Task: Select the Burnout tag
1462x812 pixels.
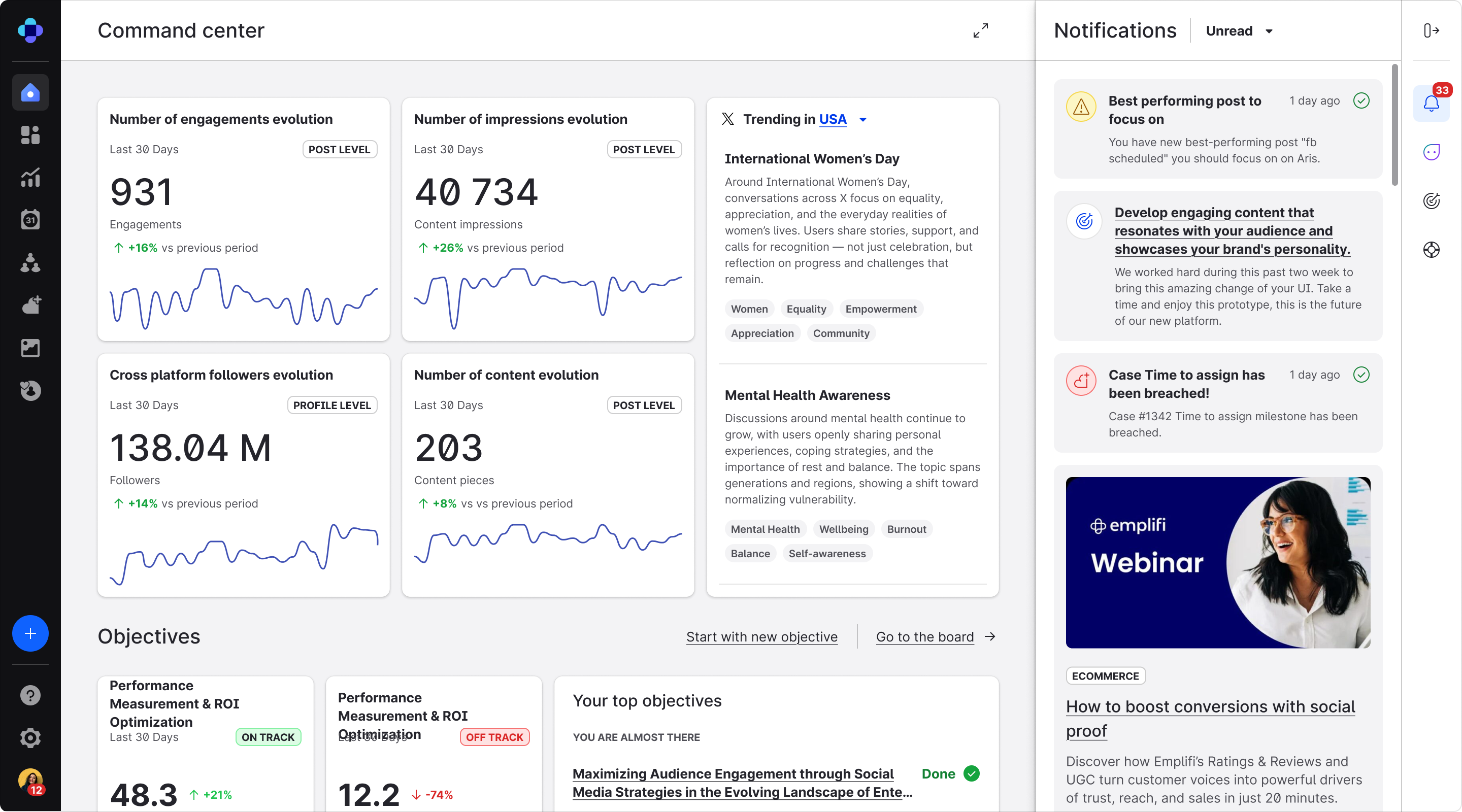Action: coord(906,529)
